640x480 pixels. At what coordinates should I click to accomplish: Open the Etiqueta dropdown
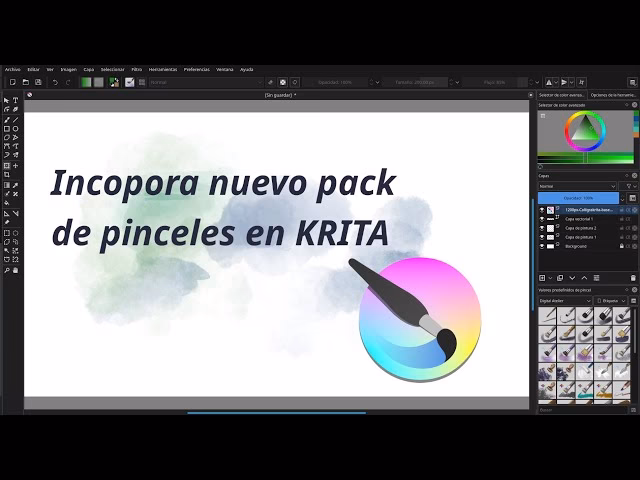click(x=610, y=301)
